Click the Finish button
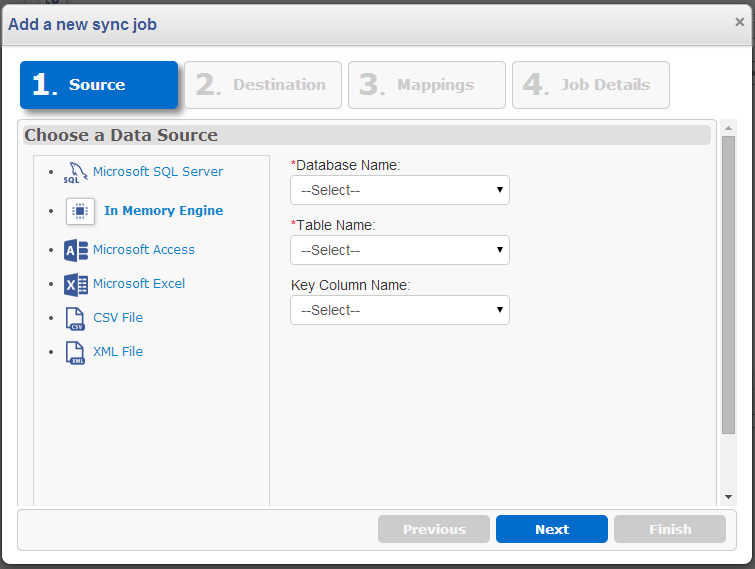This screenshot has height=569, width=755. [670, 529]
